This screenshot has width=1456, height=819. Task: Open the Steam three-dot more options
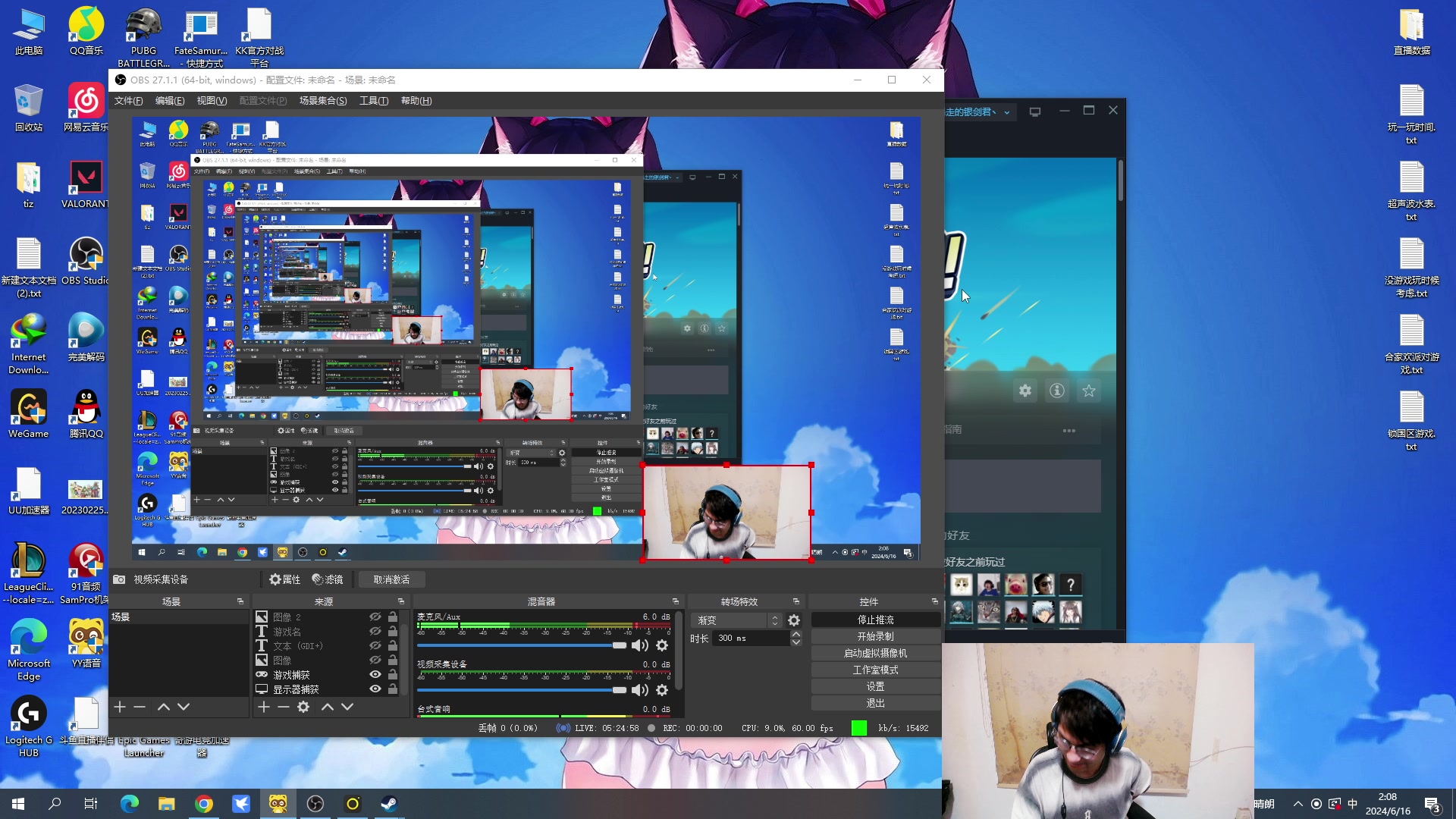[1069, 431]
